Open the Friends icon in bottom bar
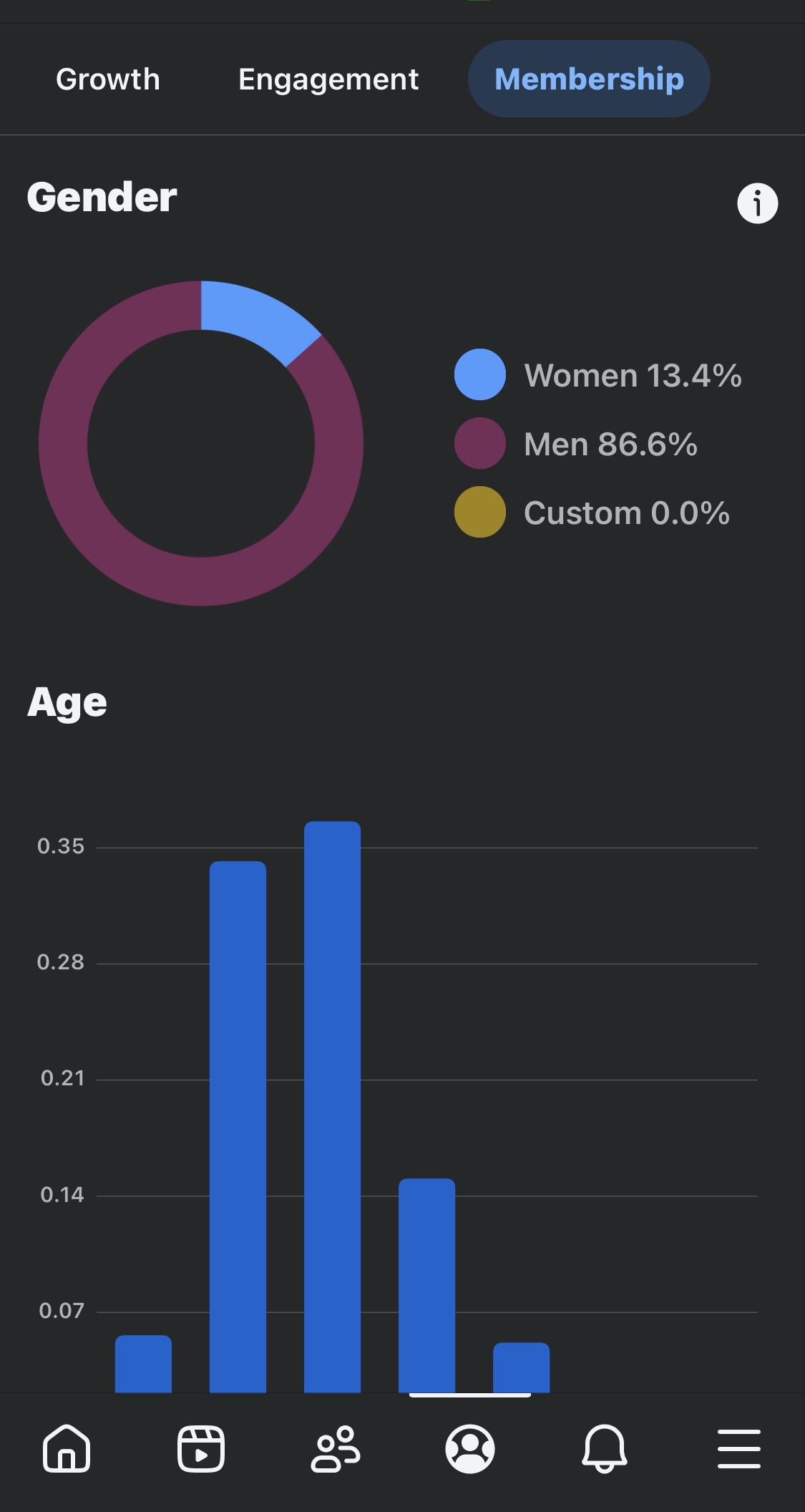Viewport: 805px width, 1512px height. (336, 1448)
